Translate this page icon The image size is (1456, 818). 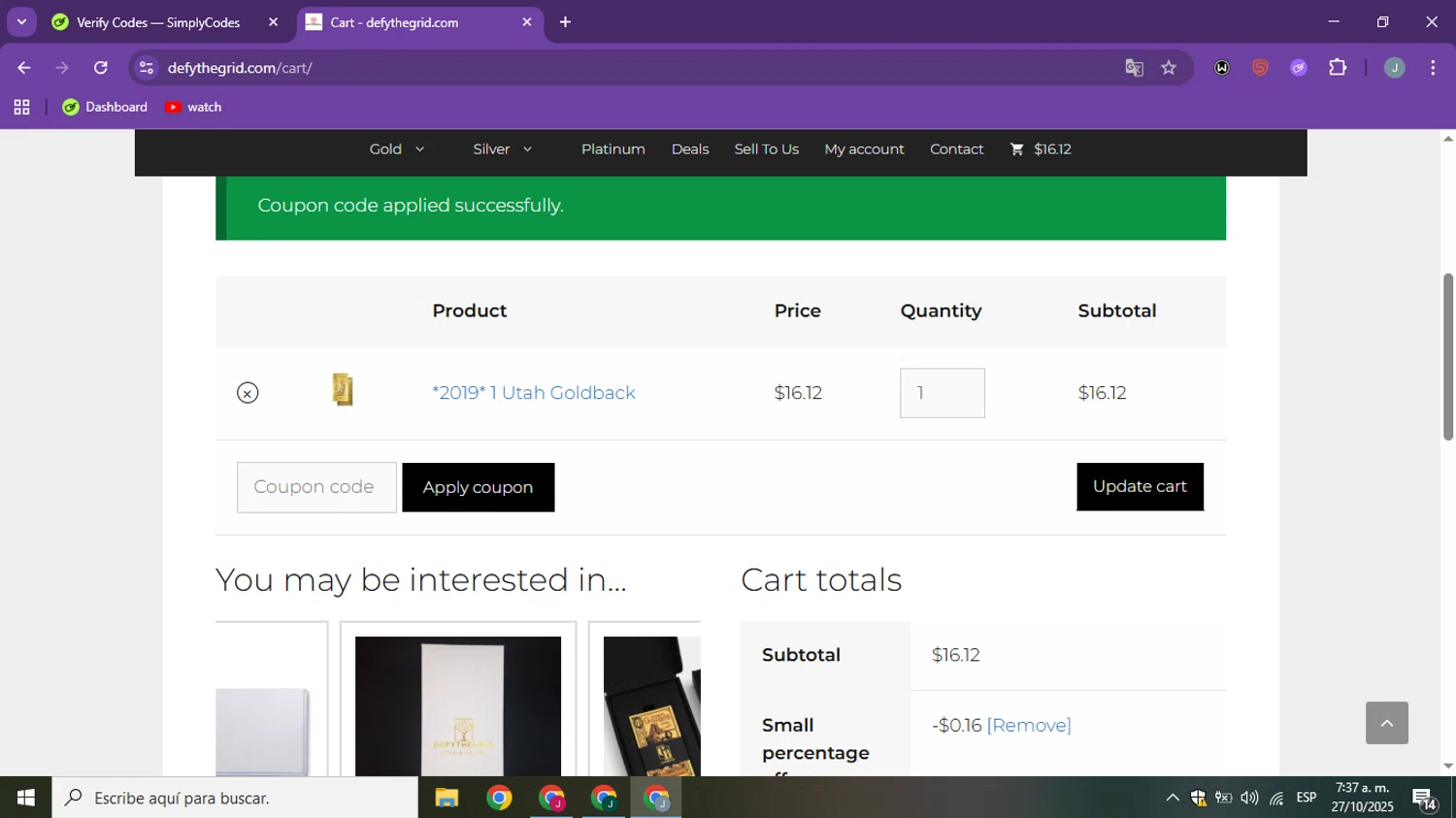click(x=1134, y=68)
